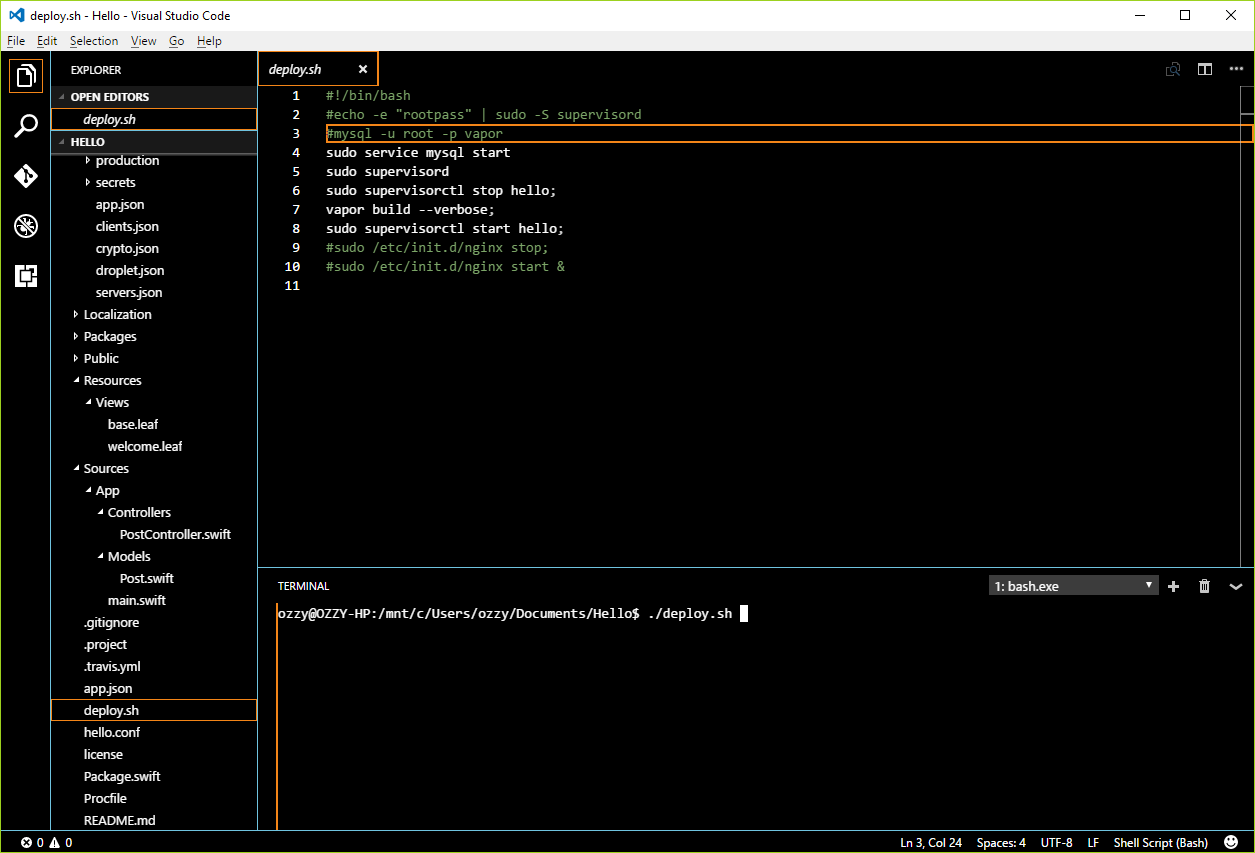This screenshot has height=853, width=1255.
Task: Focus the terminal at ./deploy.sh command
Action: [692, 614]
